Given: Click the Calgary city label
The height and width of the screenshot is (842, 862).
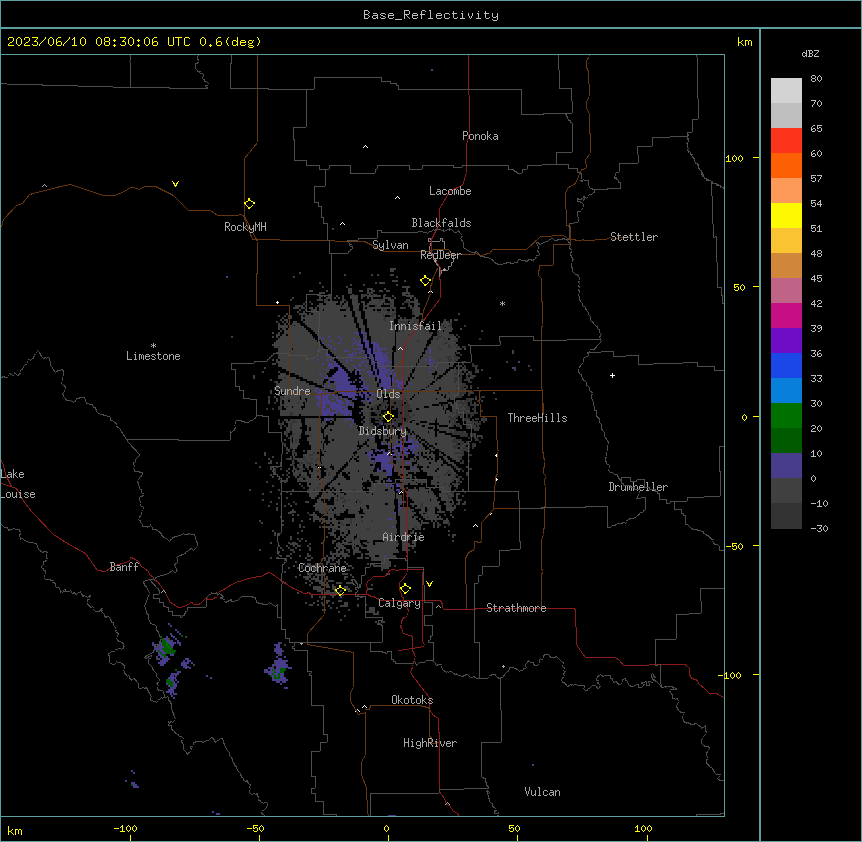Looking at the screenshot, I should point(399,603).
